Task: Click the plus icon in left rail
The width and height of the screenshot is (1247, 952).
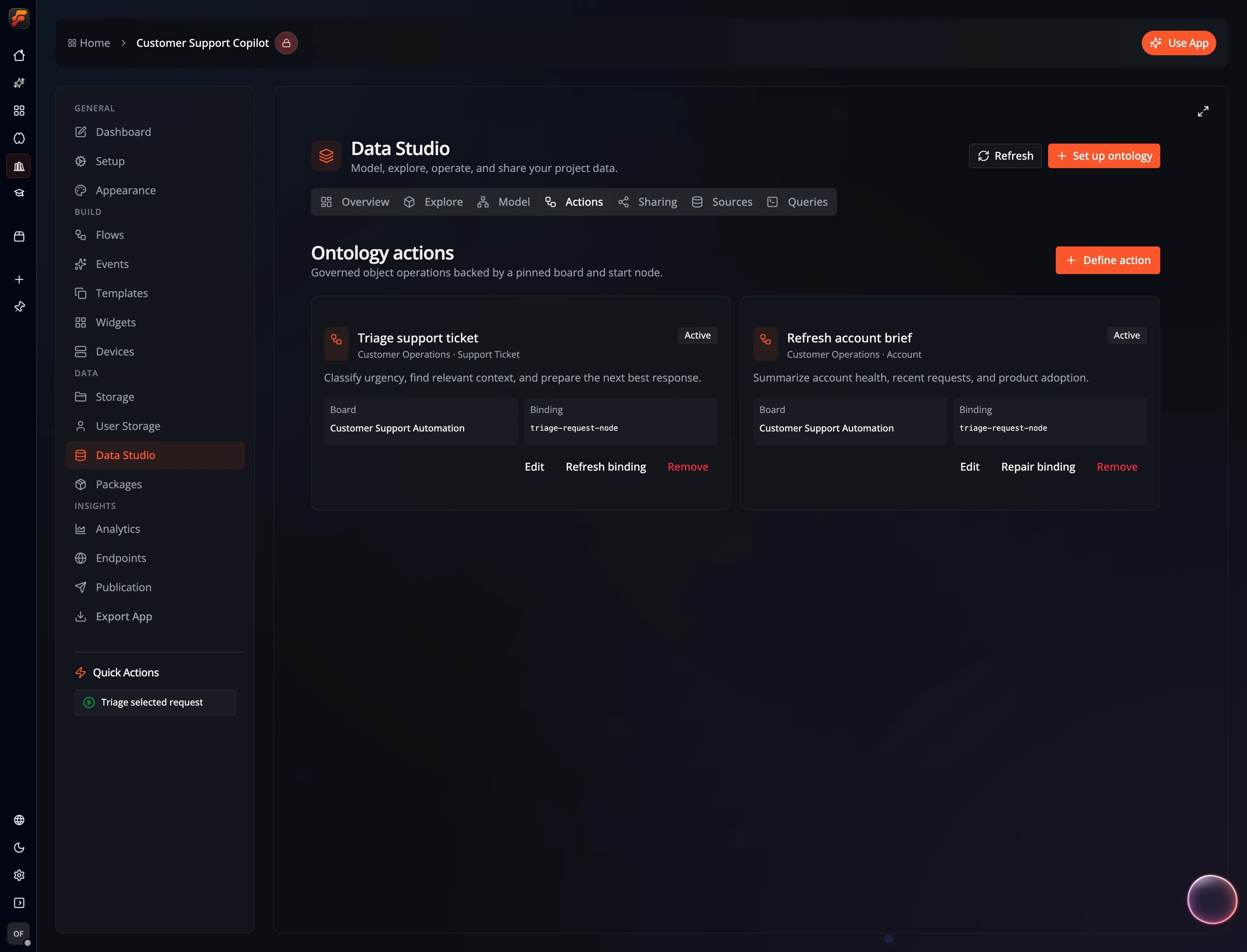Action: point(19,279)
